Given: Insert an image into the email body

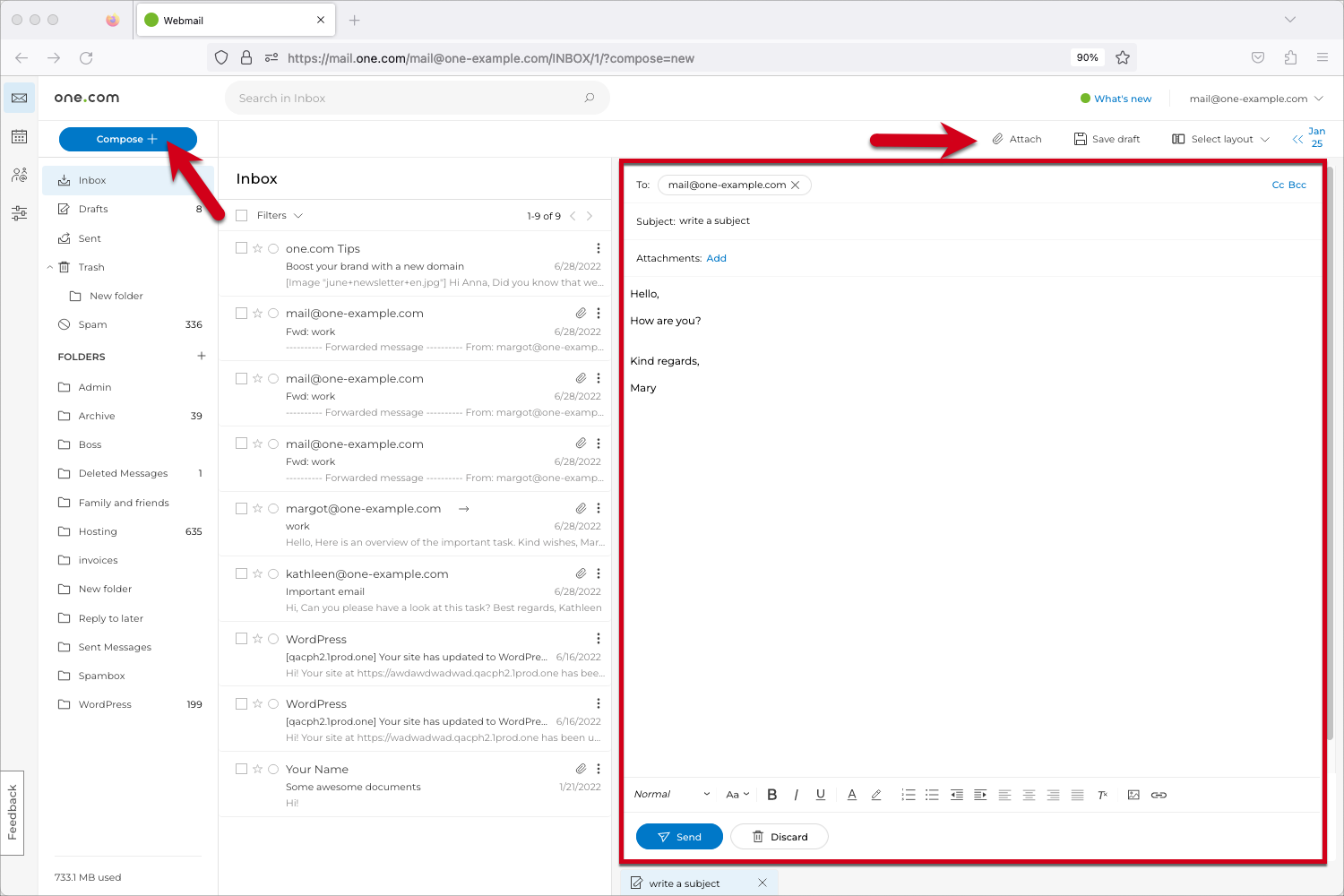Looking at the screenshot, I should click(x=1134, y=795).
